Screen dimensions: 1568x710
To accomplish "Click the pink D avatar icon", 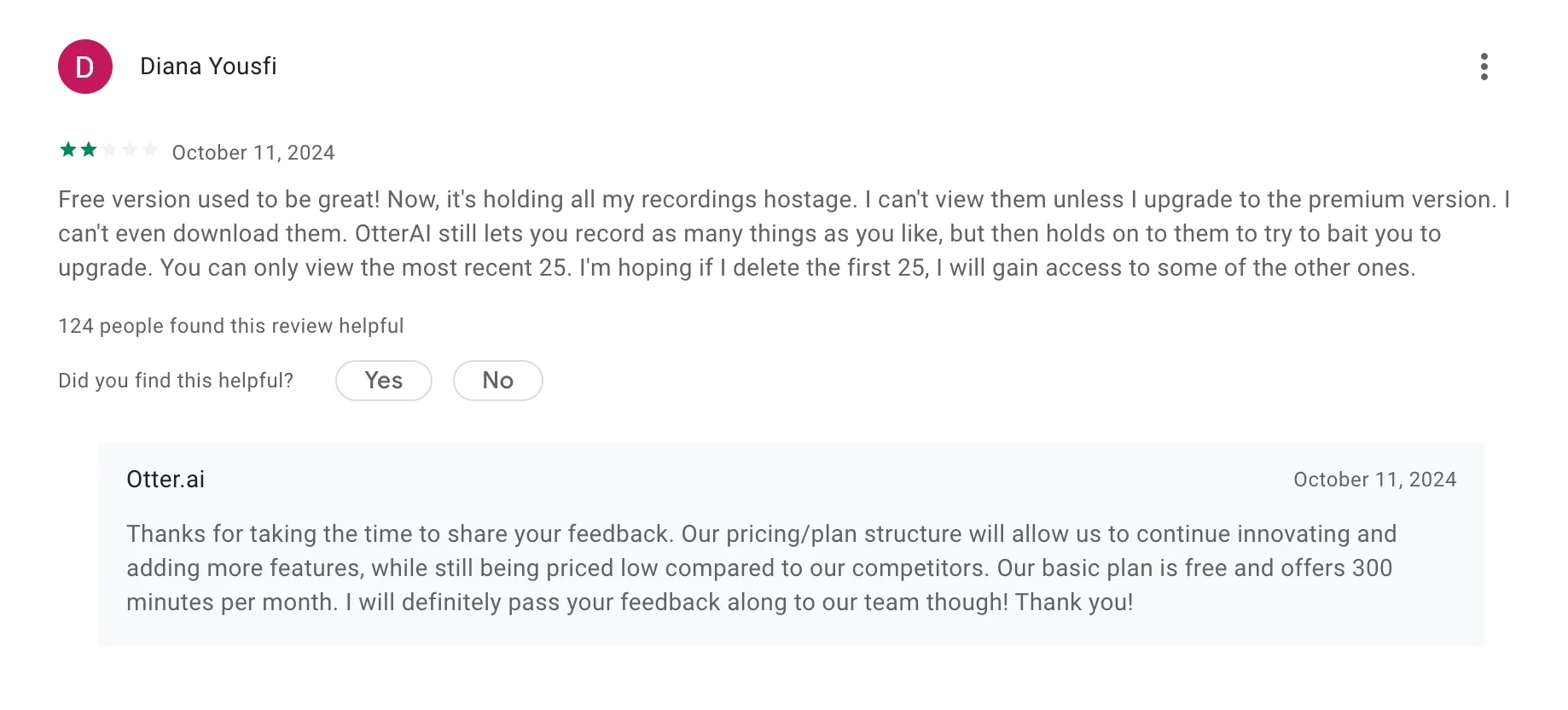I will [x=85, y=67].
